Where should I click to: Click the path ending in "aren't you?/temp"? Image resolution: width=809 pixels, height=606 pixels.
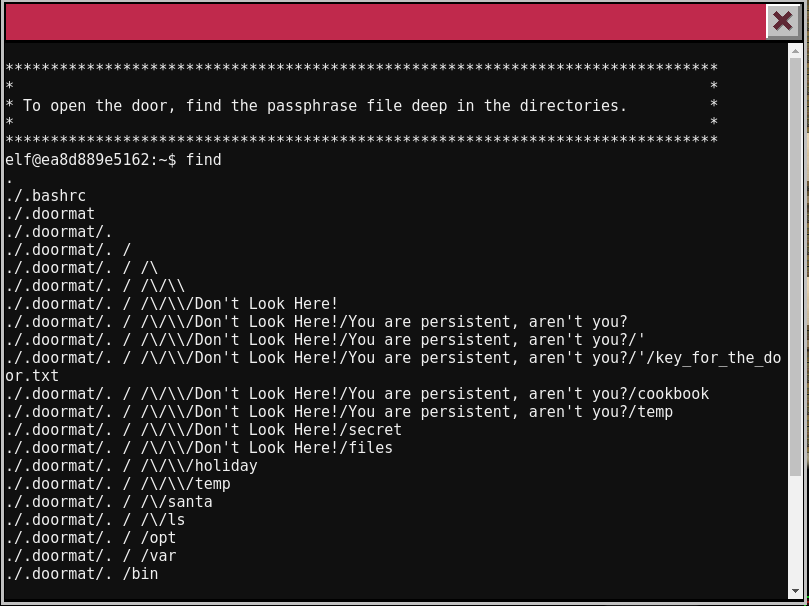click(x=339, y=412)
